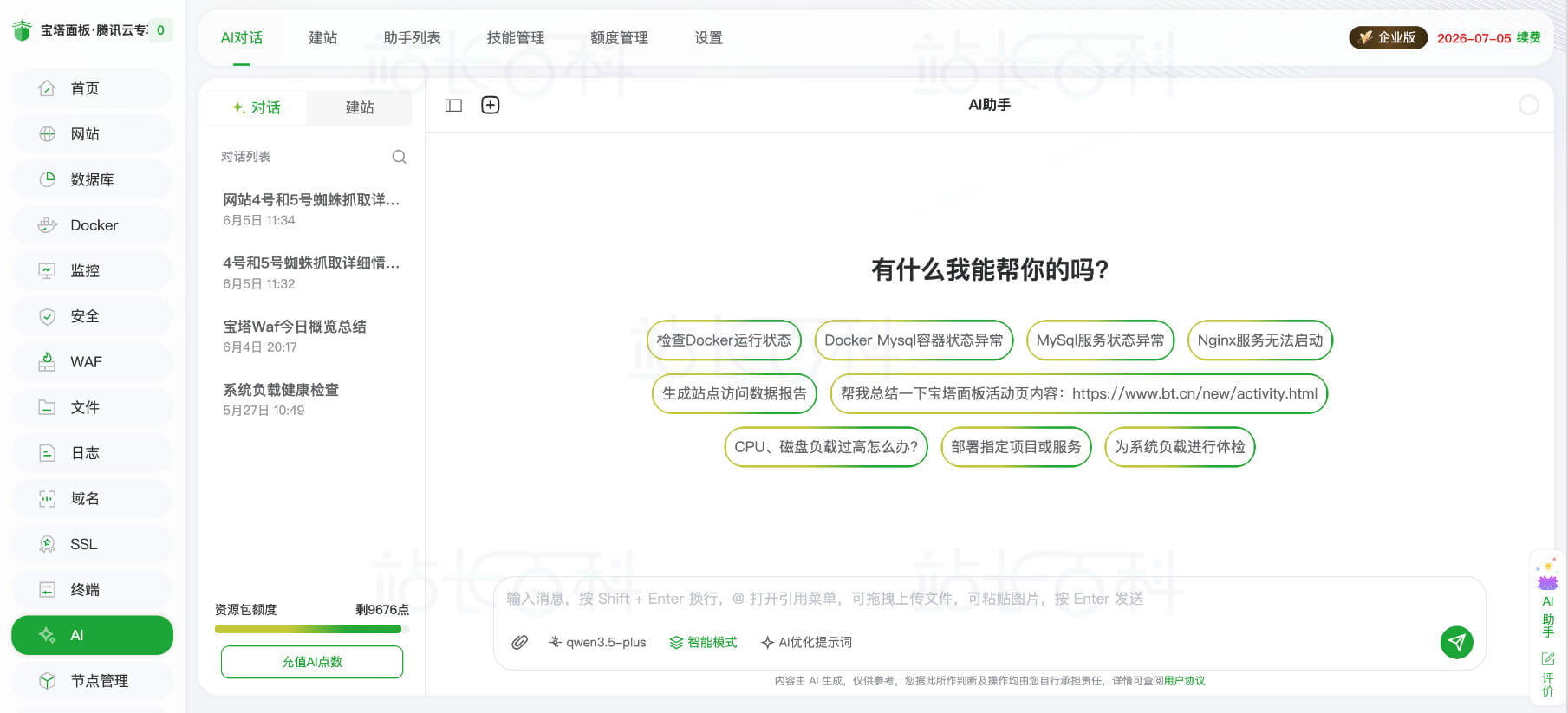Select the AI sidebar item

coord(92,635)
